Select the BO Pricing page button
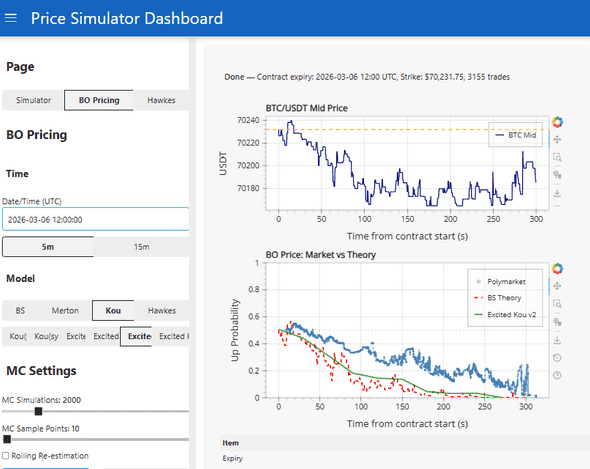The width and height of the screenshot is (590, 469). tap(99, 100)
